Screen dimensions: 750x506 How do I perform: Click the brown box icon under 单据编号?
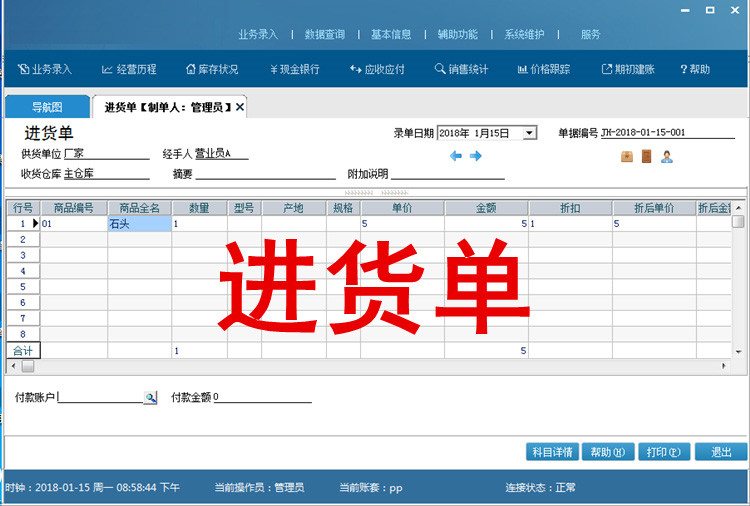point(627,156)
